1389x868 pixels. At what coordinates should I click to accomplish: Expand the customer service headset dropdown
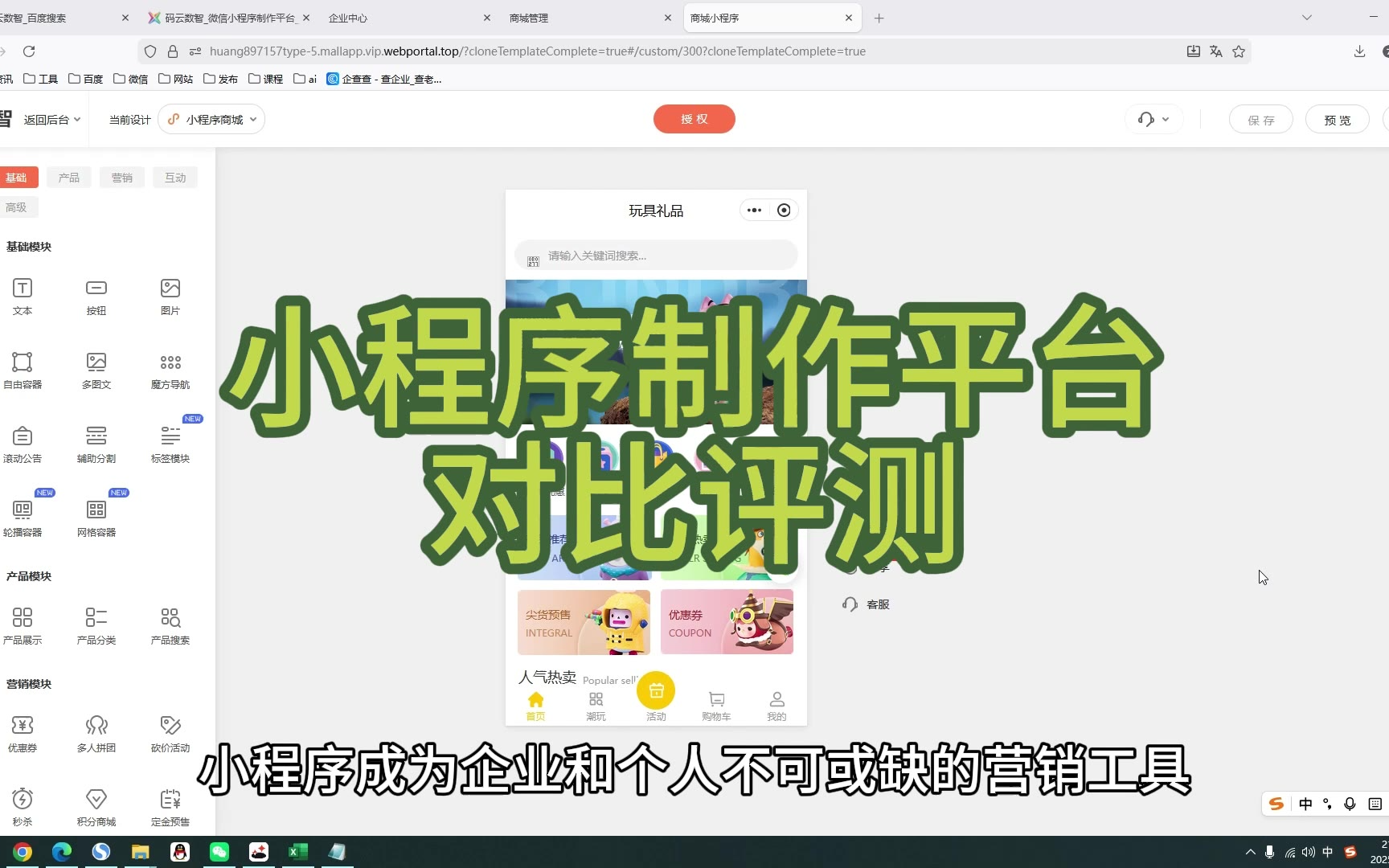[x=1153, y=120]
